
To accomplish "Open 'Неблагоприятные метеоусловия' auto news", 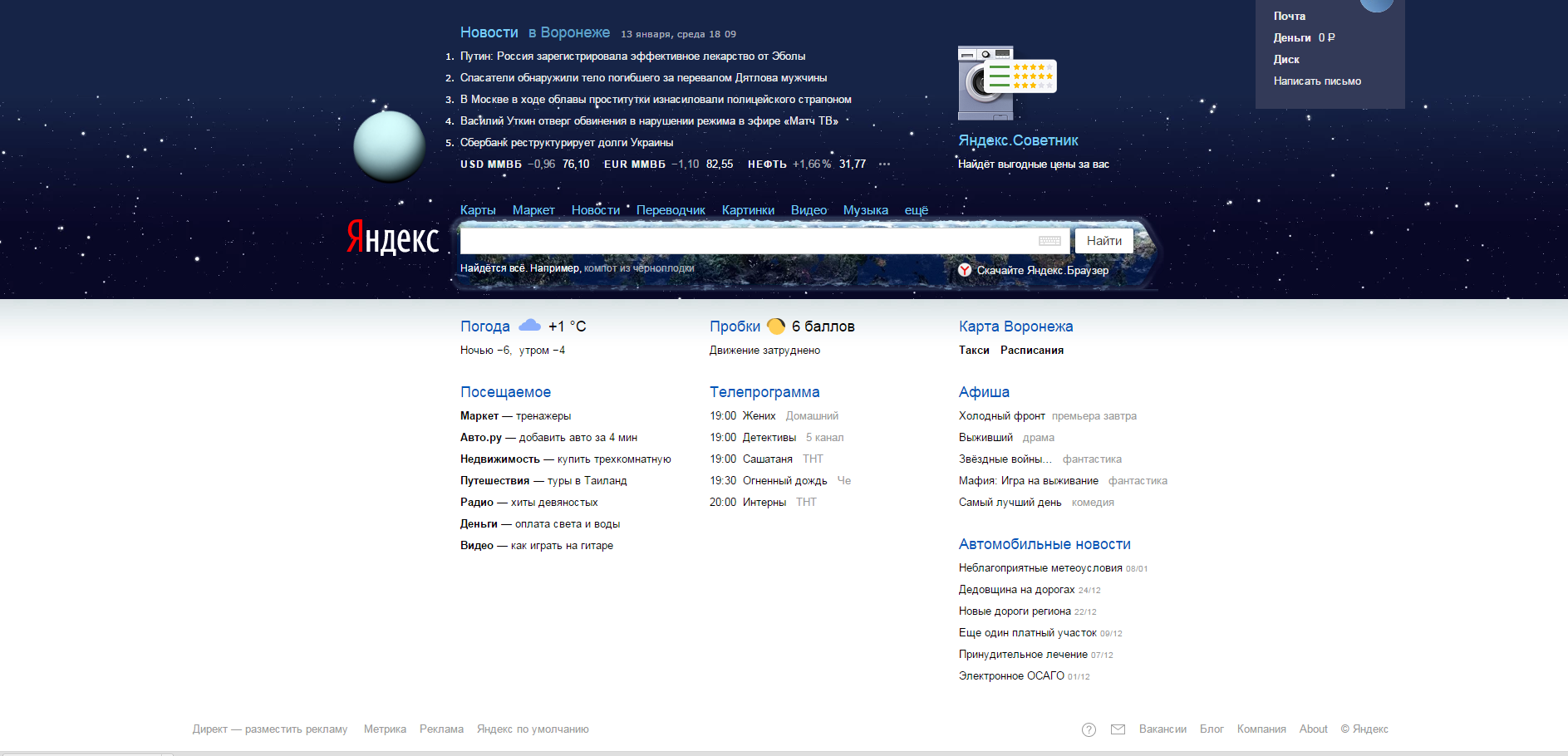I will pos(1040,567).
